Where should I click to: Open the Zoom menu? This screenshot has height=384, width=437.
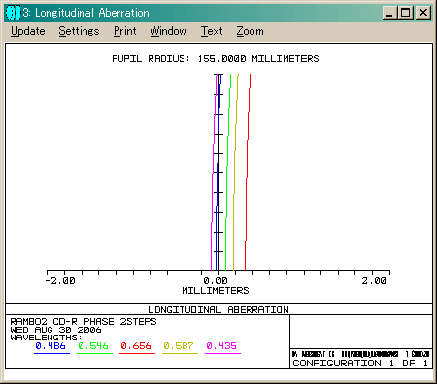point(250,31)
